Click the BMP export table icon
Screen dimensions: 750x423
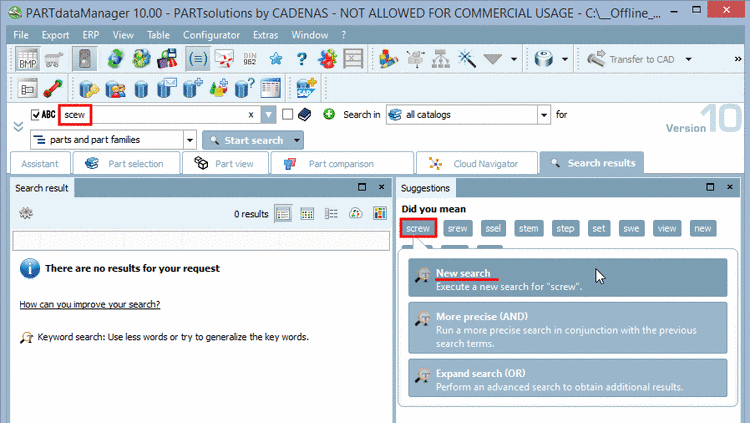click(x=27, y=59)
